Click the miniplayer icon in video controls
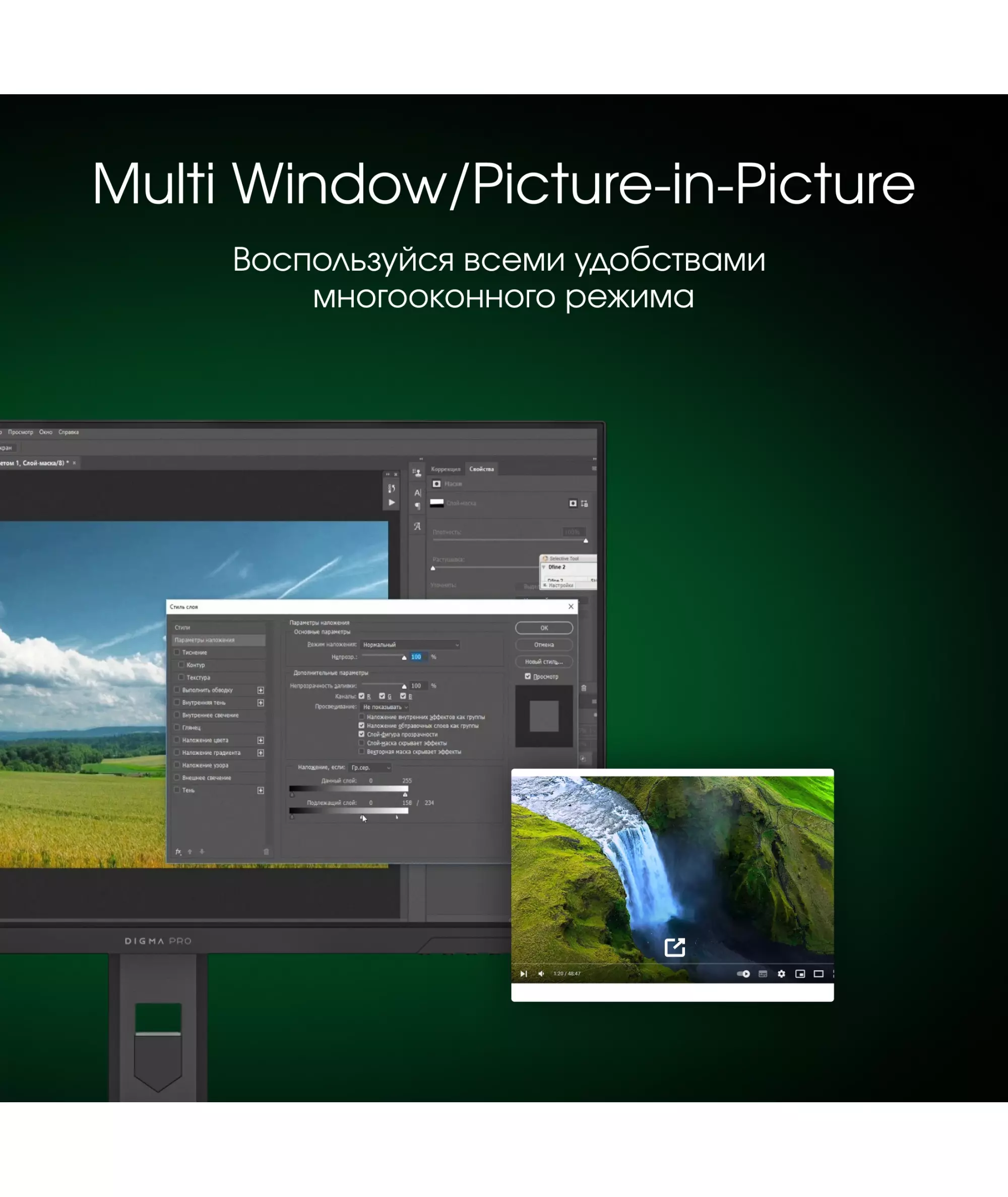Image resolution: width=1008 pixels, height=1197 pixels. point(800,974)
